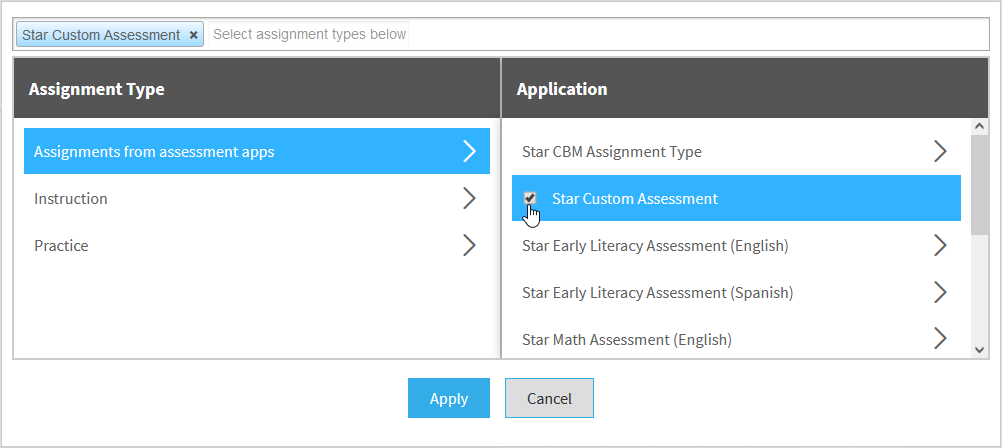1002x448 pixels.
Task: Click the Application list scrollbar thumb
Action: tap(980, 185)
